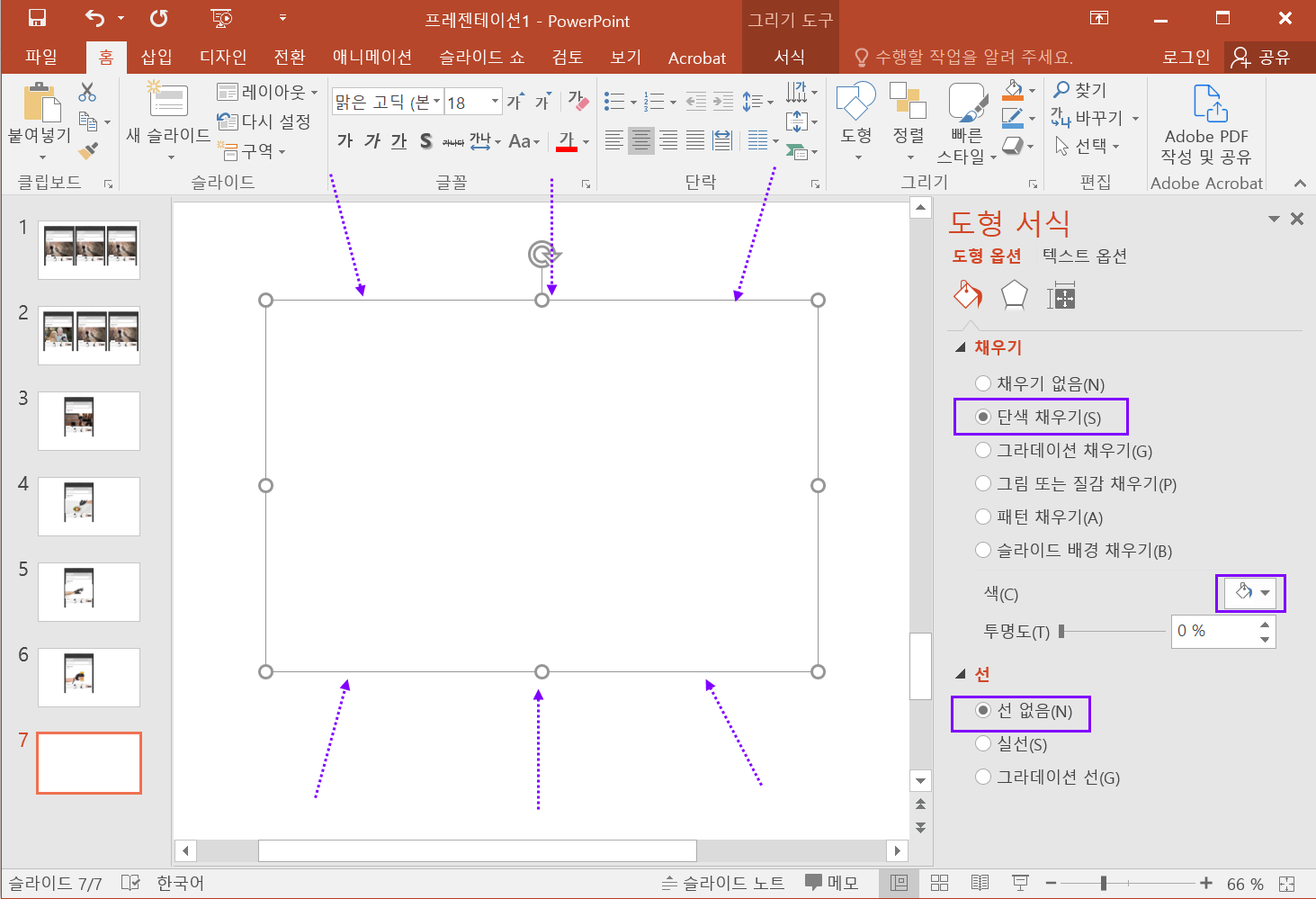Justify paragraph text

[695, 141]
